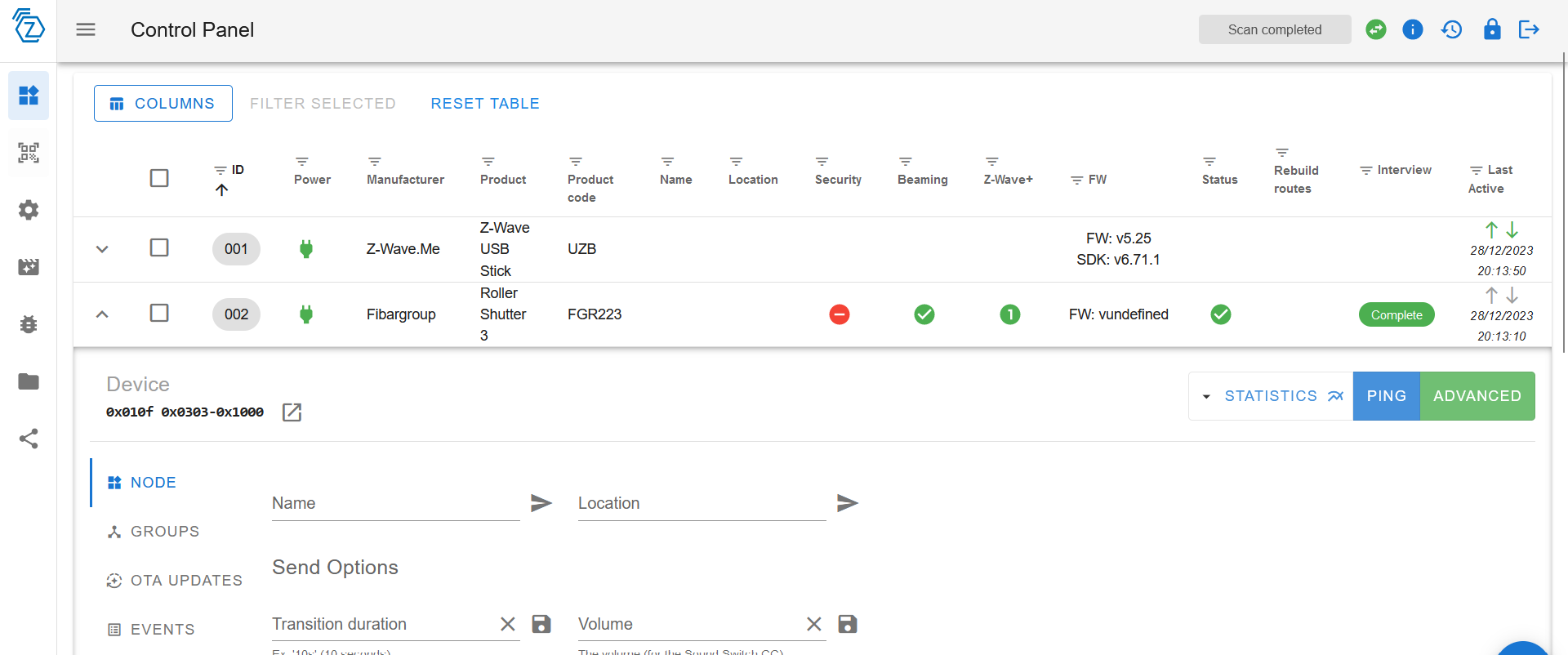Save the Volume value
Viewport: 1568px width, 655px height.
tap(848, 624)
